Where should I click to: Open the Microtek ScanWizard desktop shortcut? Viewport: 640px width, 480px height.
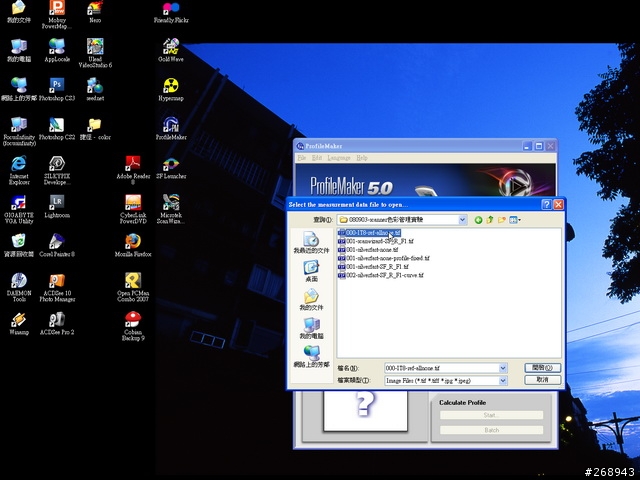(x=171, y=209)
